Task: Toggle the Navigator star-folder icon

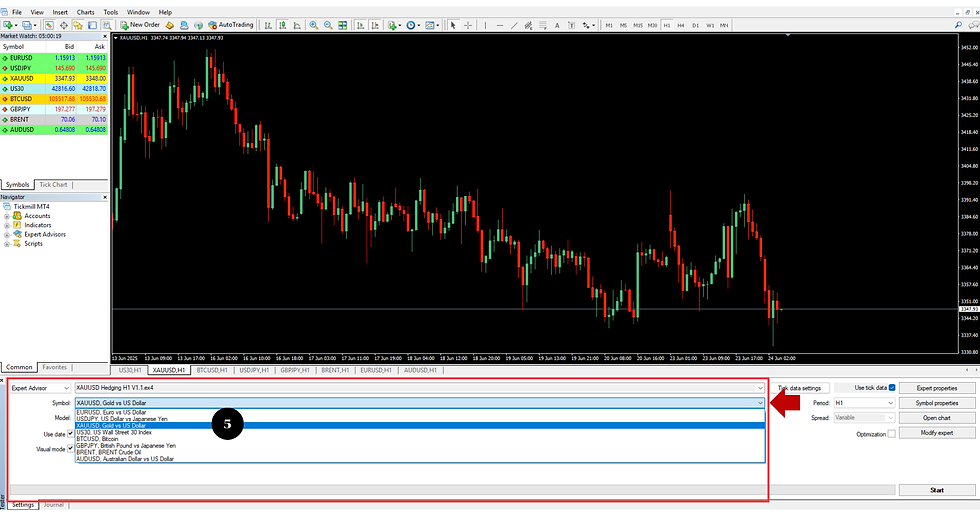Action: (x=78, y=25)
